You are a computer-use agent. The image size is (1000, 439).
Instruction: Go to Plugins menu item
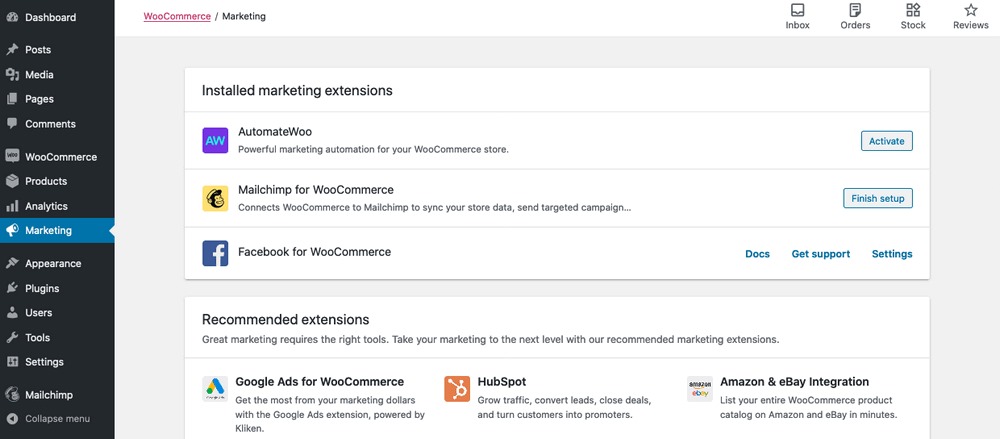[42, 288]
